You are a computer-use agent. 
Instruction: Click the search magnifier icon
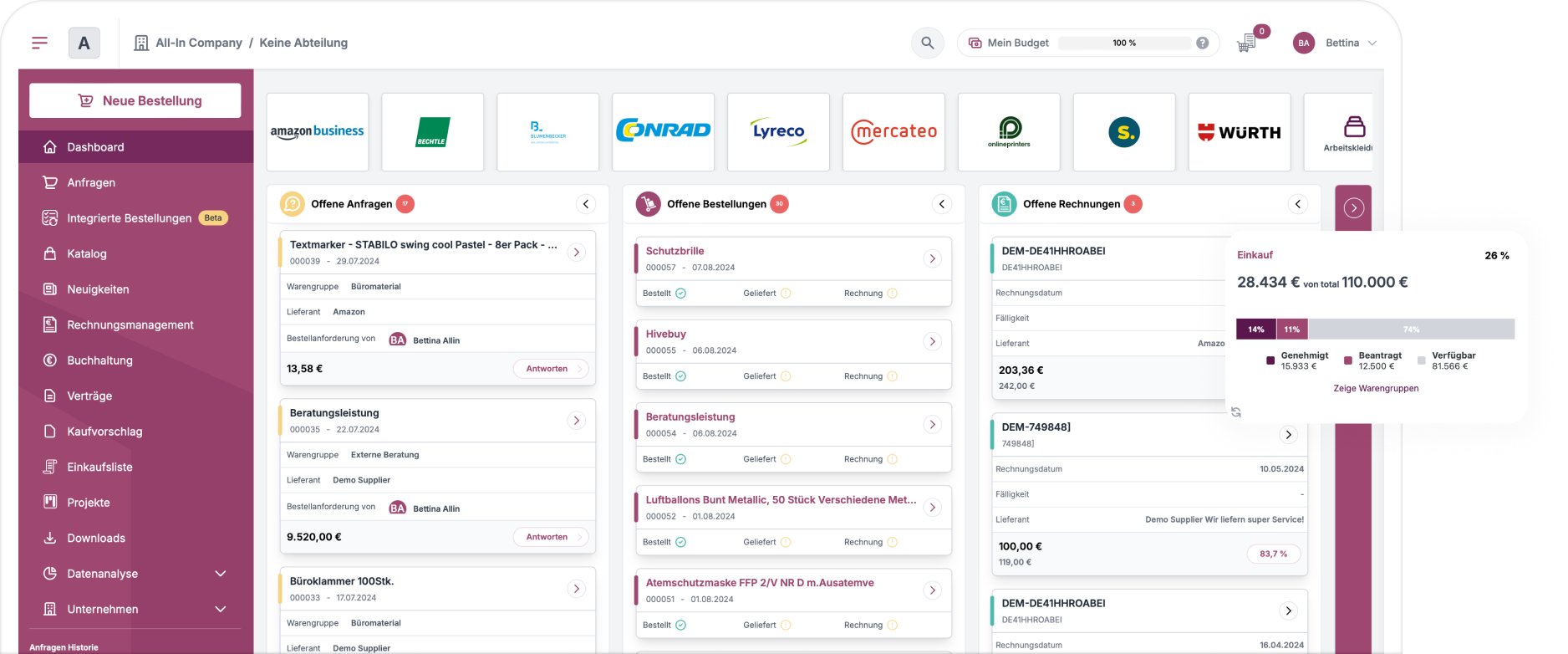[x=927, y=43]
